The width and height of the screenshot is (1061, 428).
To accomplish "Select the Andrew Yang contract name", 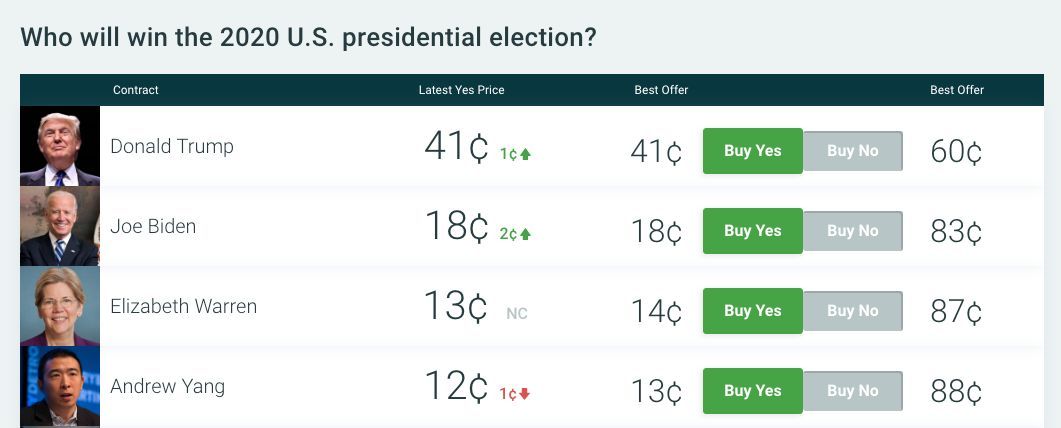I will coord(167,386).
